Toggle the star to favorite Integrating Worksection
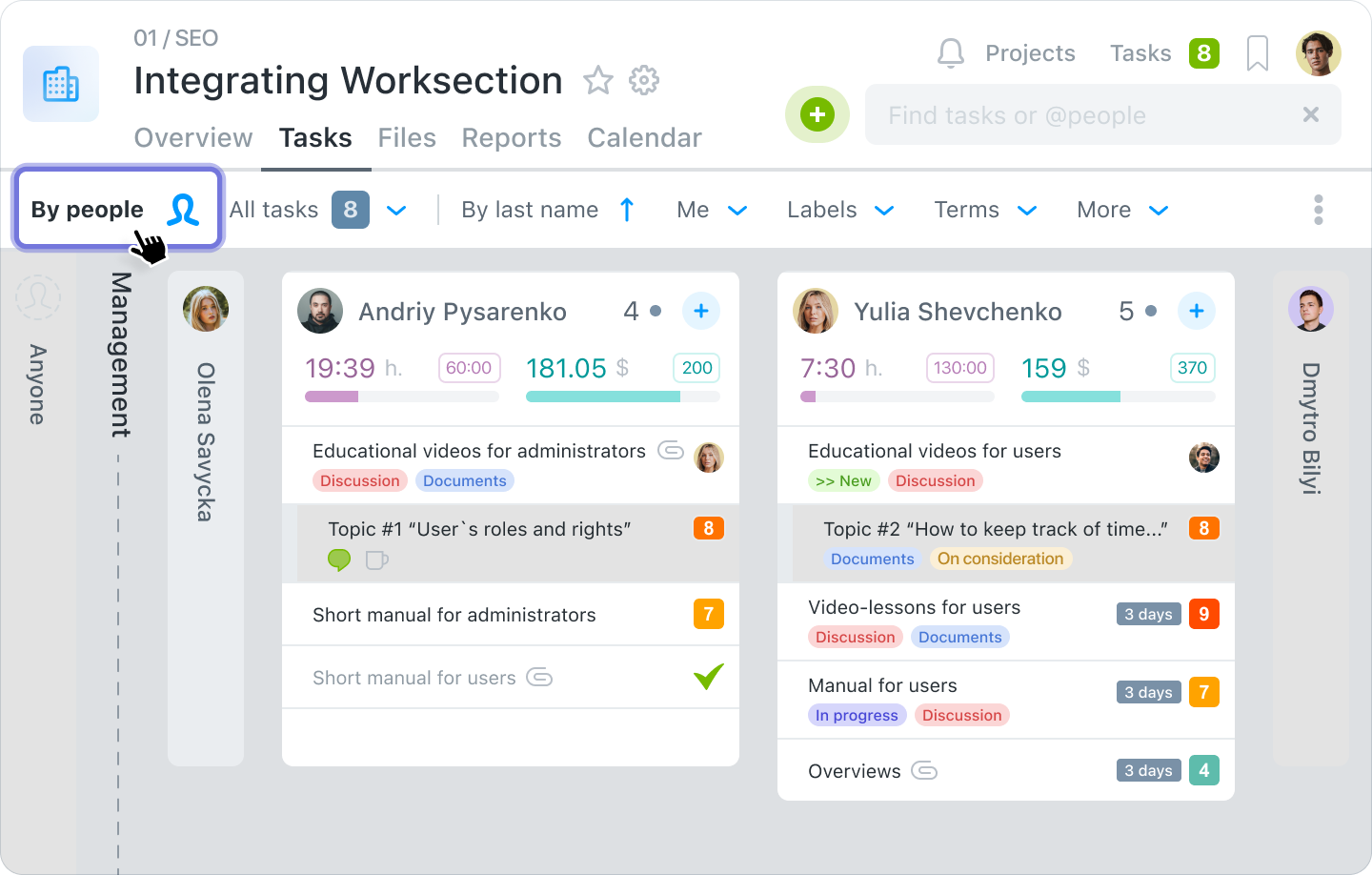Screen dimensions: 1372x875 point(598,81)
